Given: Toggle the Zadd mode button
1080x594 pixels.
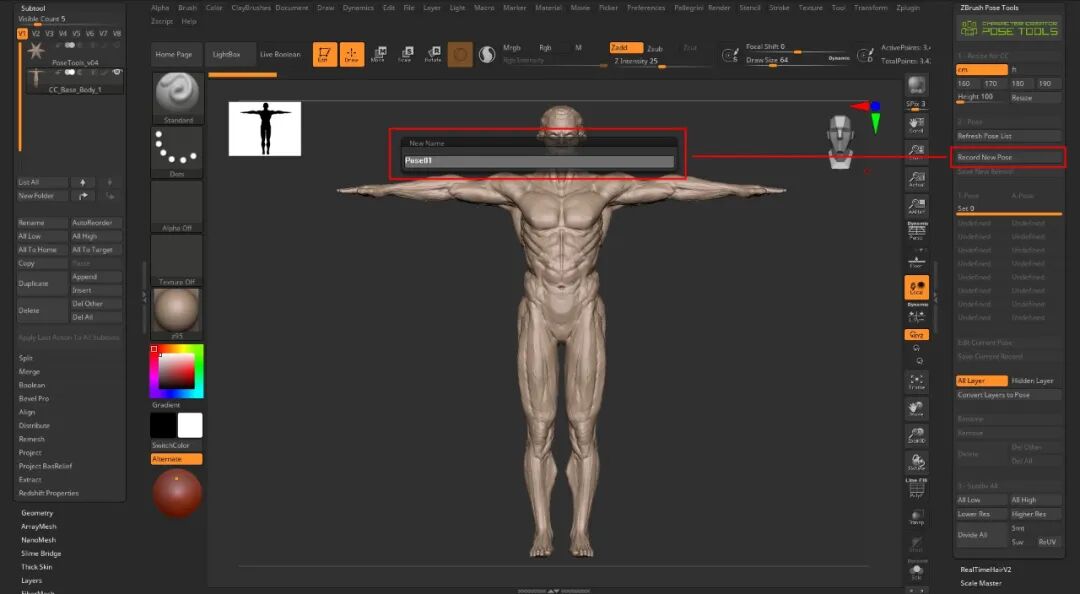Looking at the screenshot, I should click(x=626, y=48).
